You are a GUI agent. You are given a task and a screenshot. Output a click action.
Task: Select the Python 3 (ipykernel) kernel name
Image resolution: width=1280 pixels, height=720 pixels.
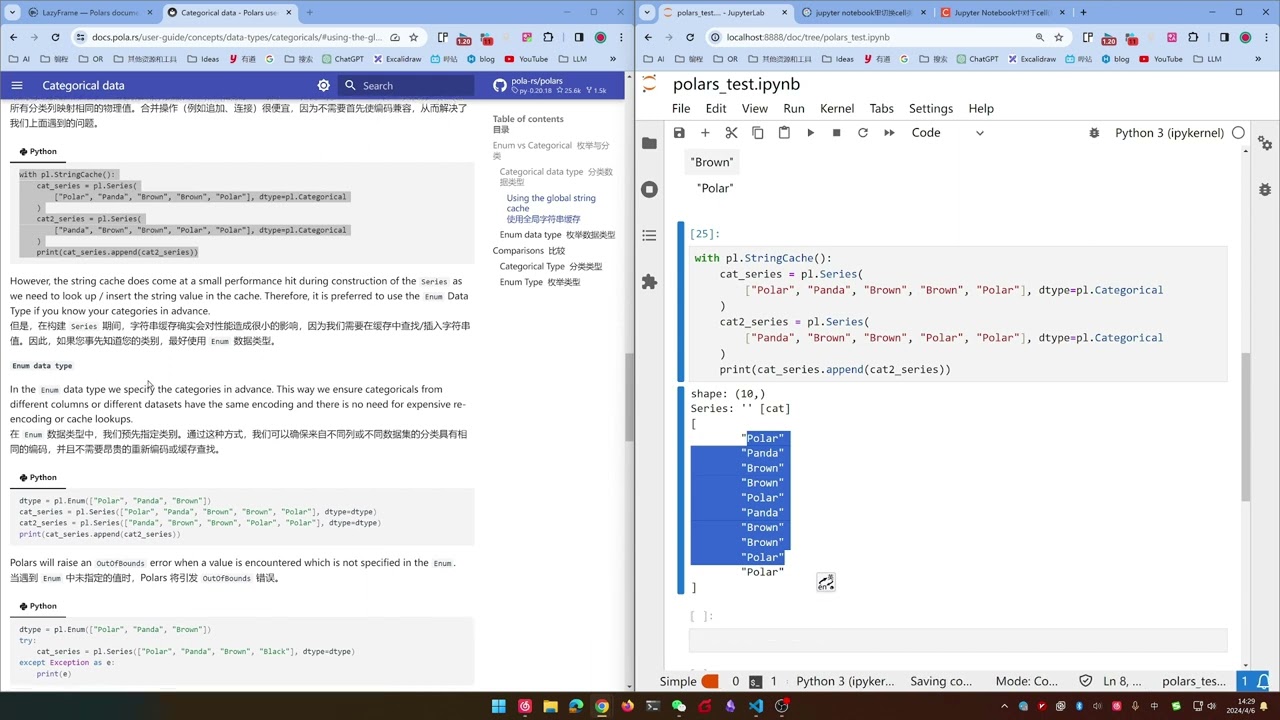point(1169,133)
